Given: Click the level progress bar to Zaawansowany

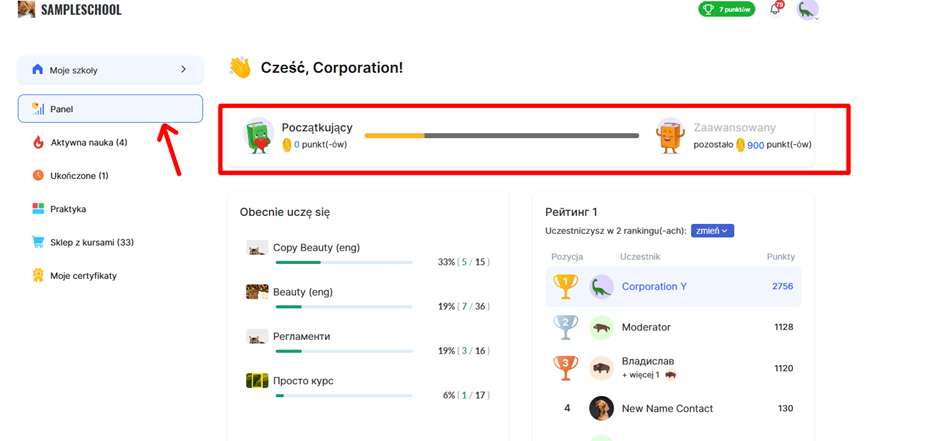Looking at the screenshot, I should point(501,136).
